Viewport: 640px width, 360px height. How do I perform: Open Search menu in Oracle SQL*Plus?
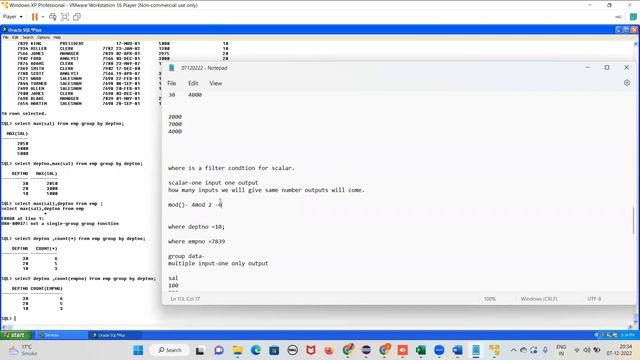point(28,37)
